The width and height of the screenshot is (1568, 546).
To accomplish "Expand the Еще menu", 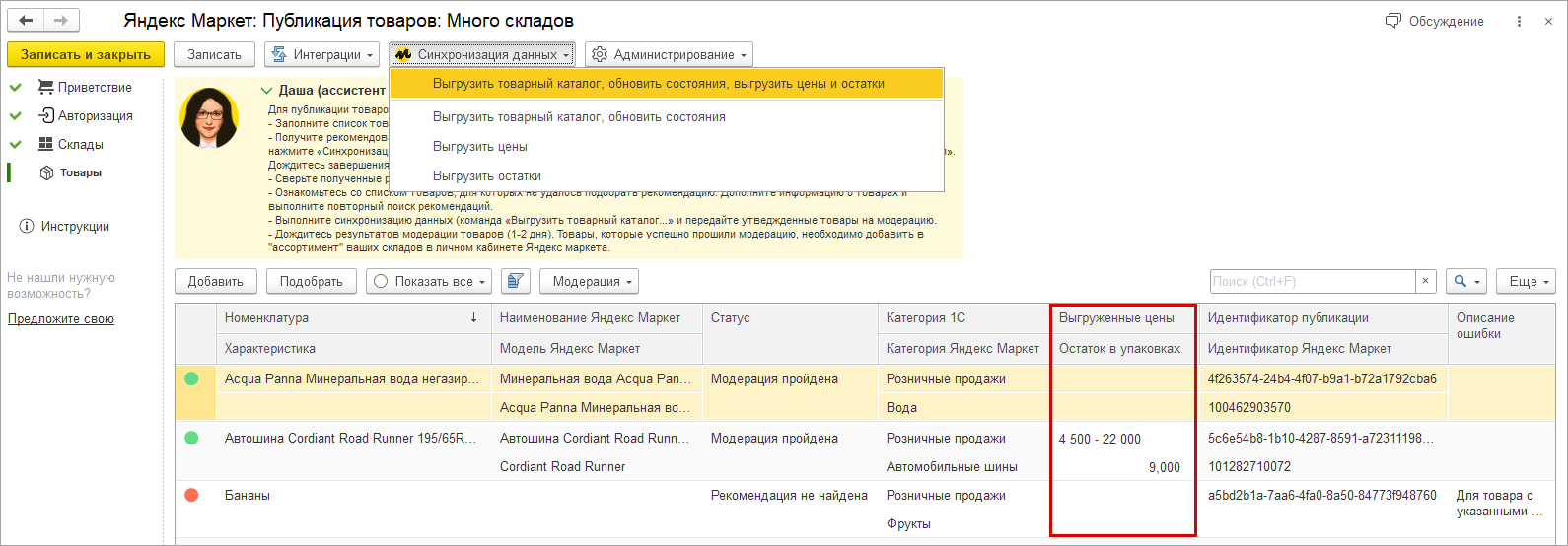I will click(x=1525, y=281).
